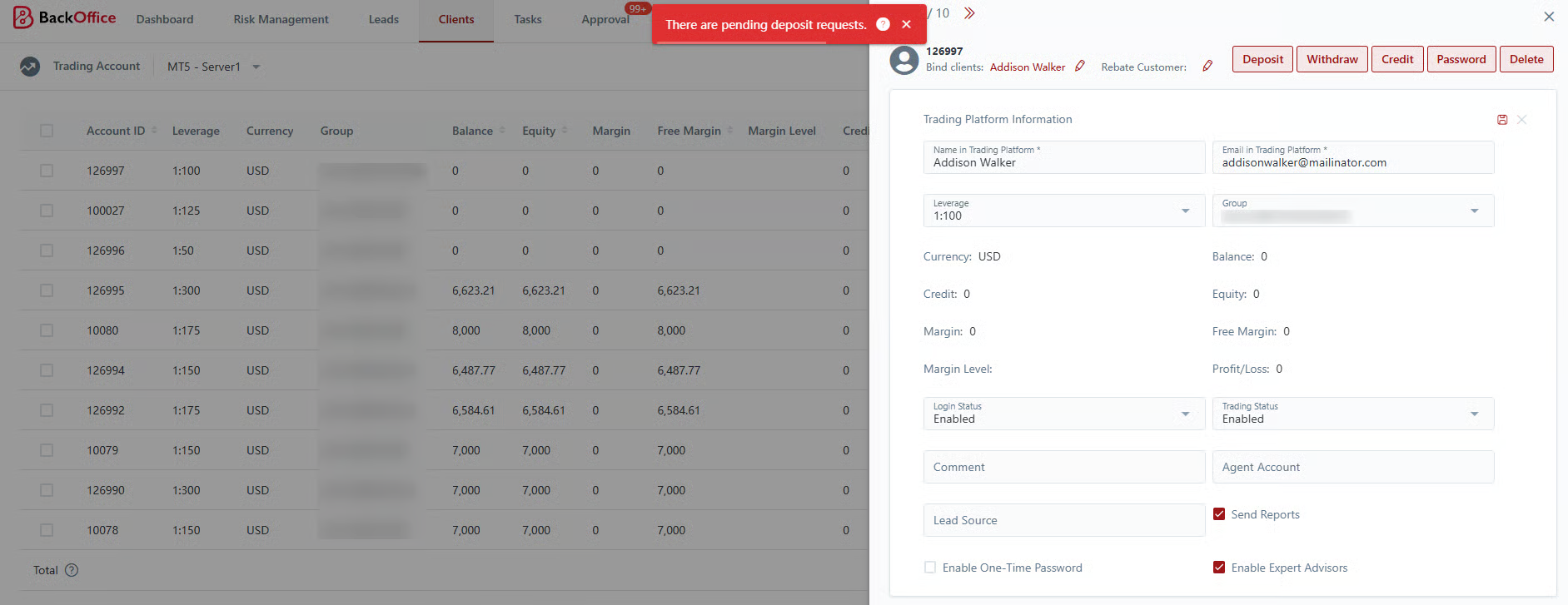
Task: Click the Delete button
Action: 1526,59
